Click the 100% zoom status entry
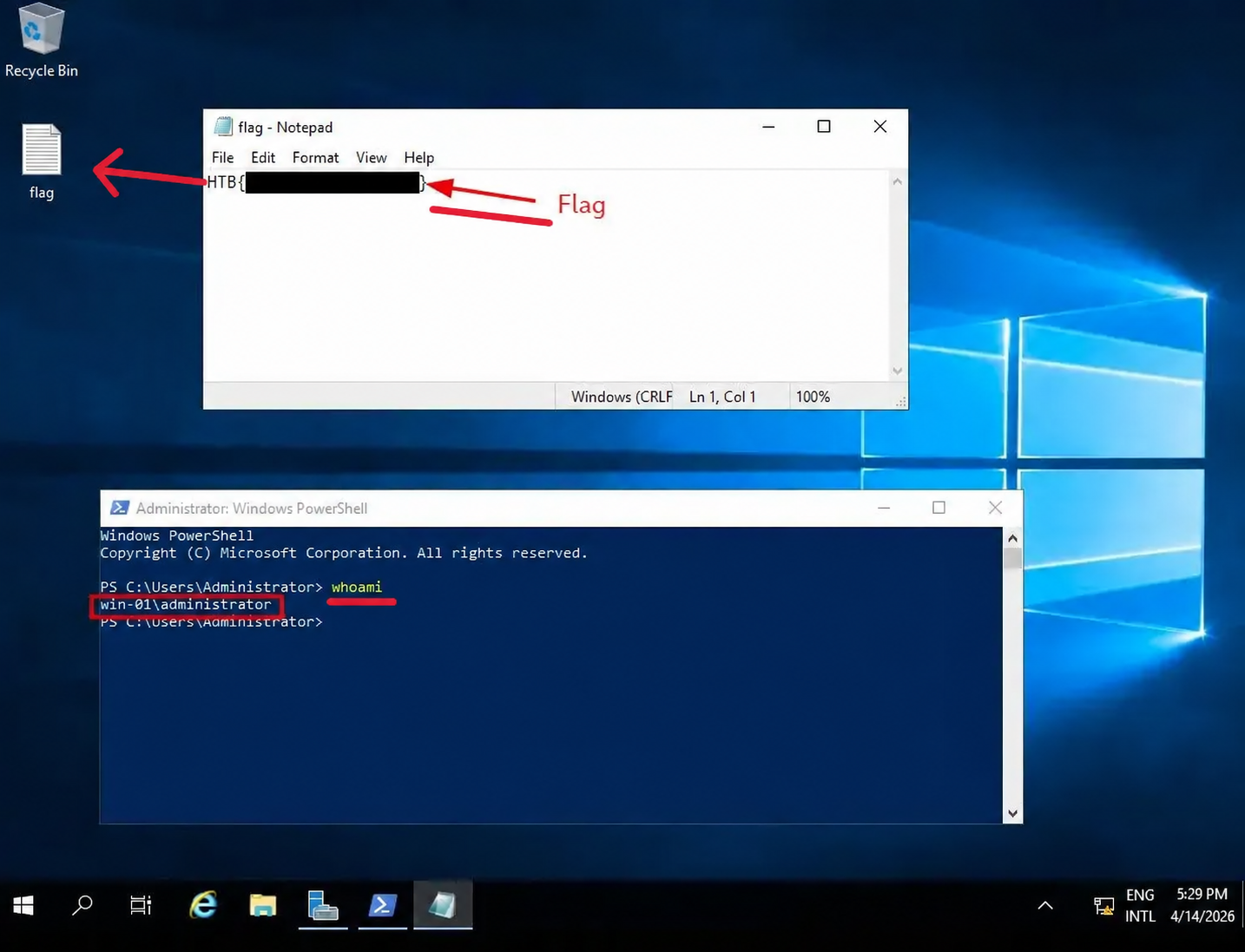This screenshot has height=952, width=1245. pyautogui.click(x=813, y=397)
